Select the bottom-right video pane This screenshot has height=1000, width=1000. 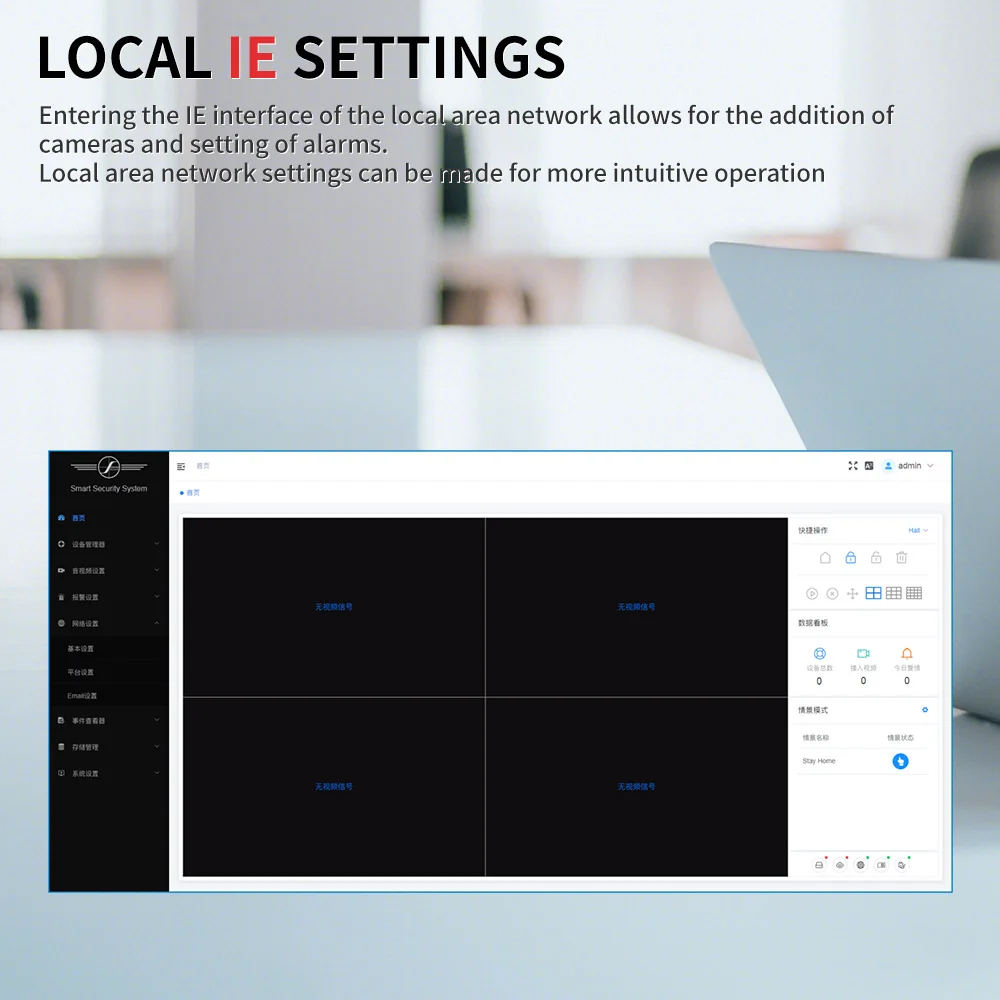tap(636, 787)
